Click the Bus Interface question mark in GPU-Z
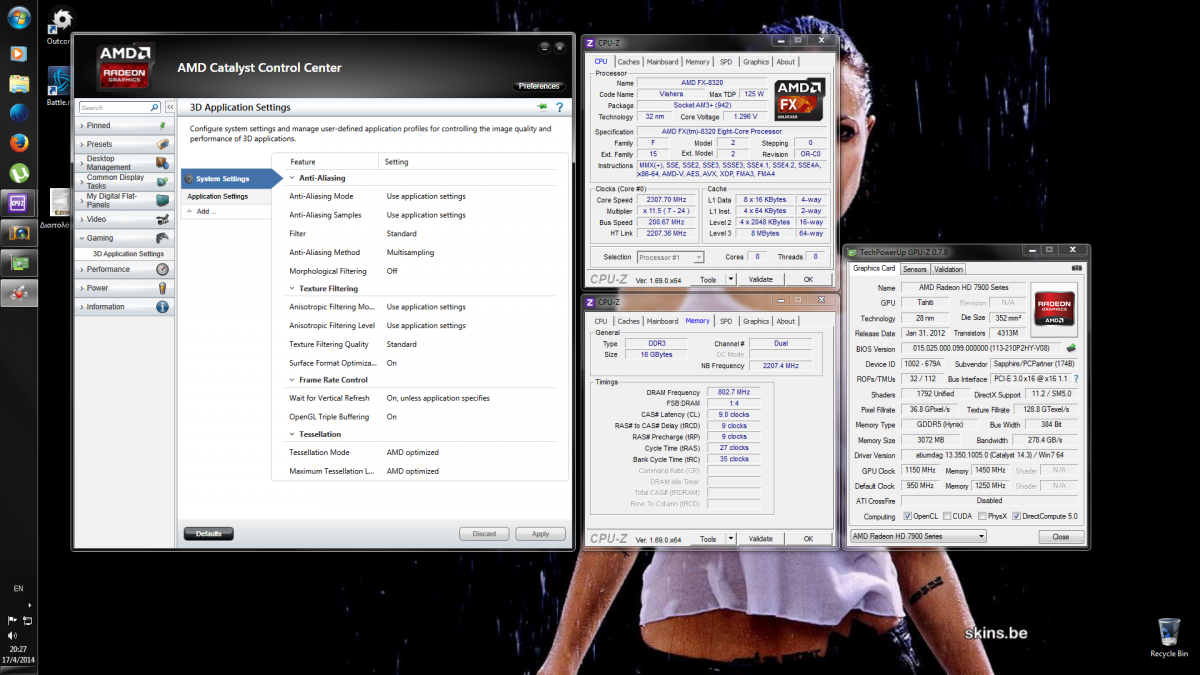Image resolution: width=1200 pixels, height=675 pixels. pos(1075,379)
